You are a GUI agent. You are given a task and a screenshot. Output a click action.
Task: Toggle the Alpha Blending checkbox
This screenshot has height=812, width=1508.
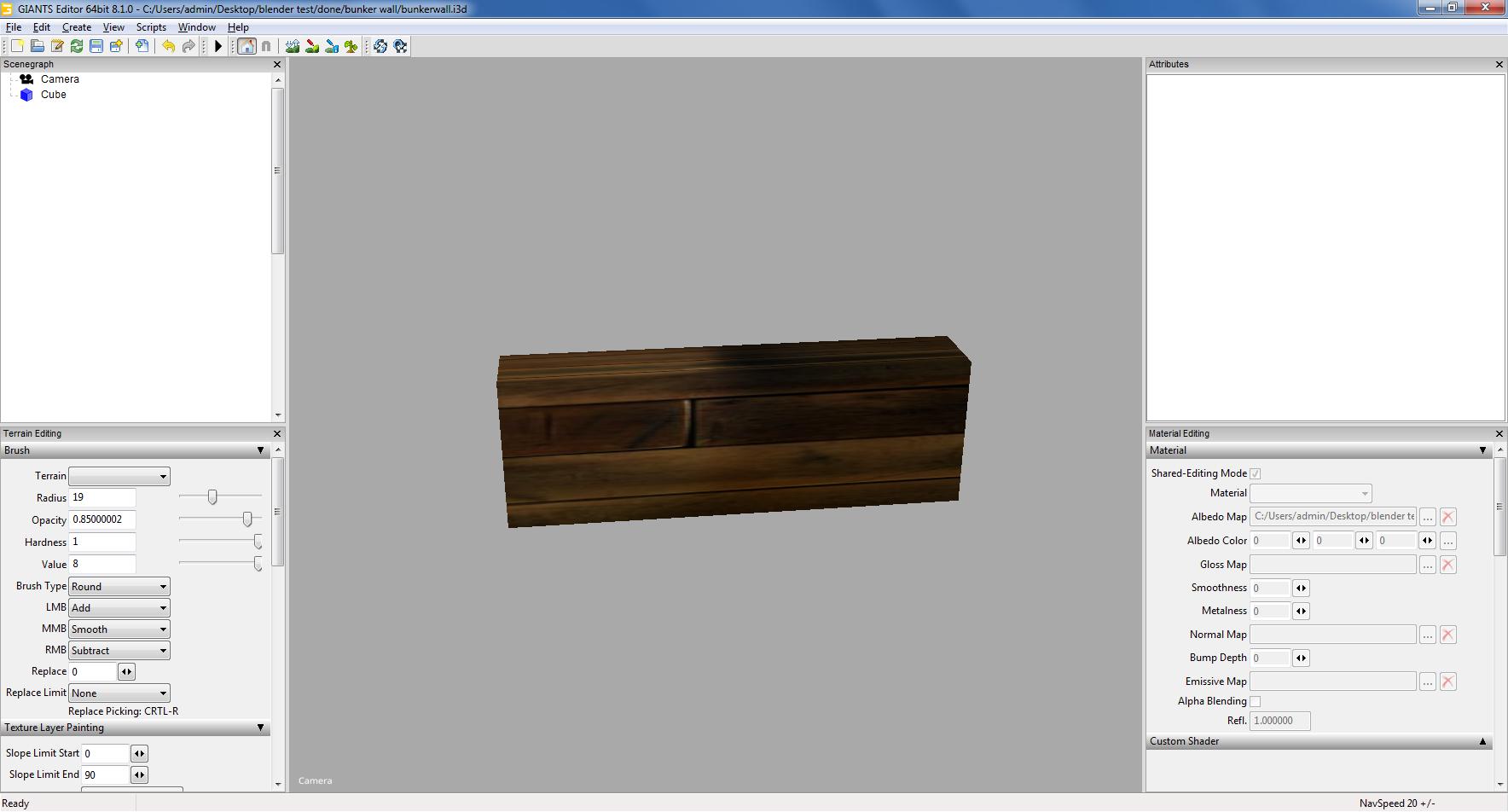click(1255, 701)
